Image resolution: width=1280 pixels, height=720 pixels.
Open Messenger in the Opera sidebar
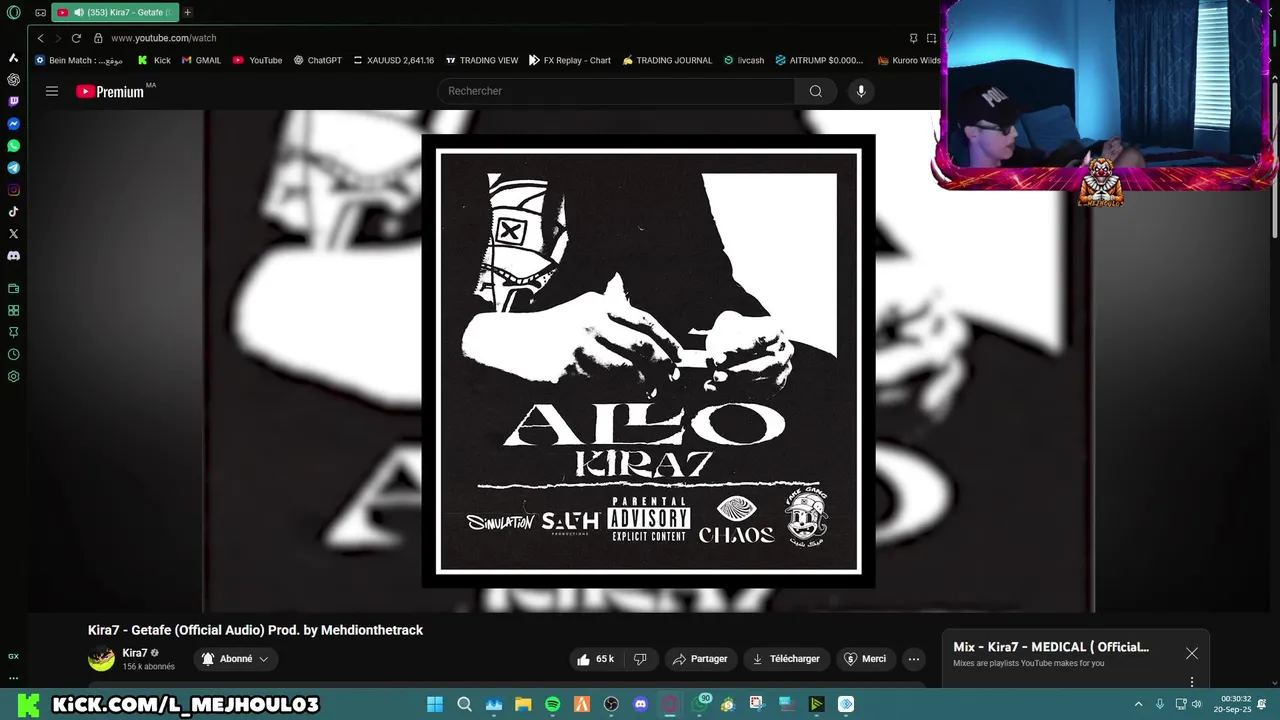coord(13,124)
